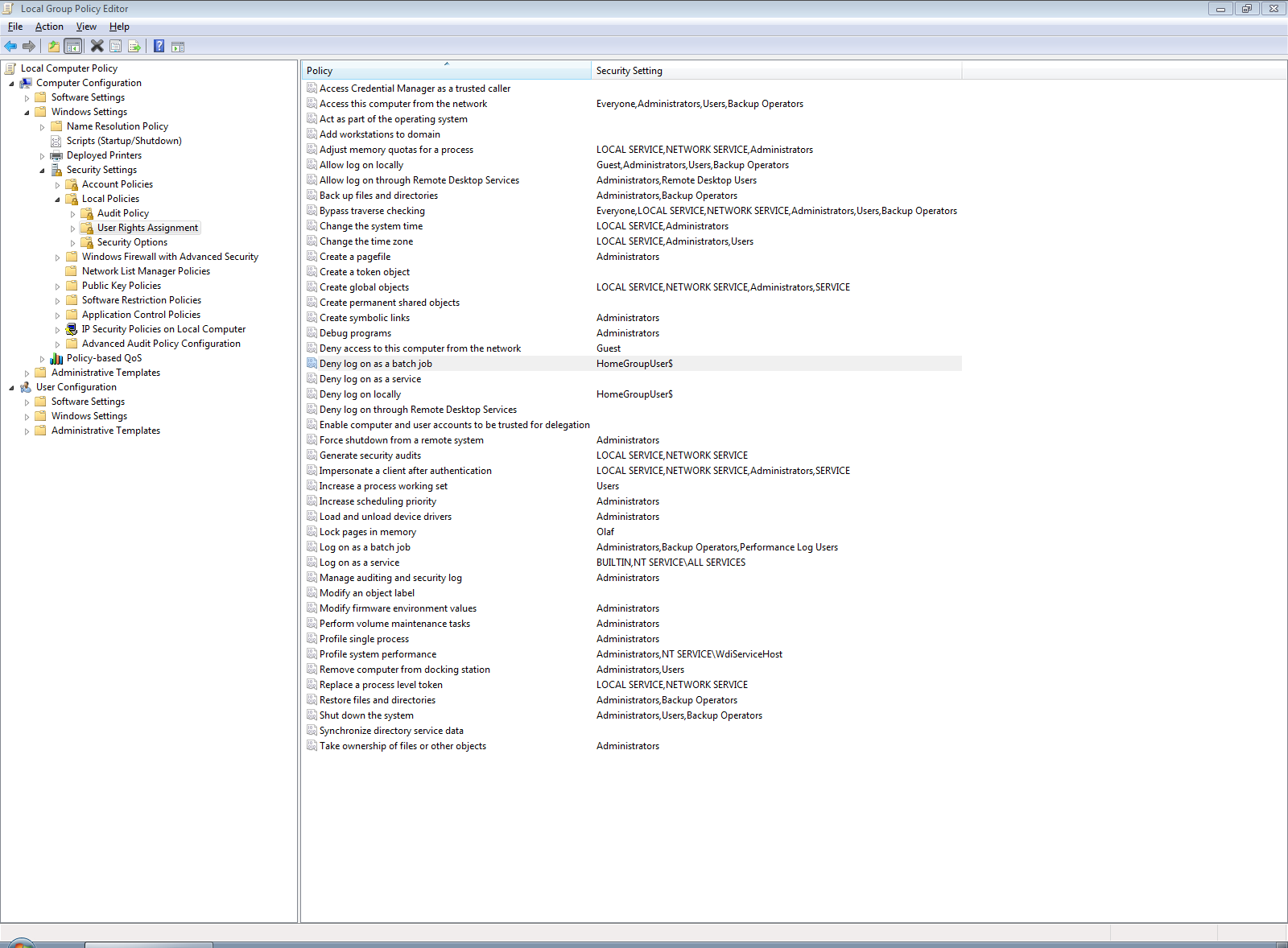Expand the Account Policies node
The height and width of the screenshot is (948, 1288).
[57, 185]
